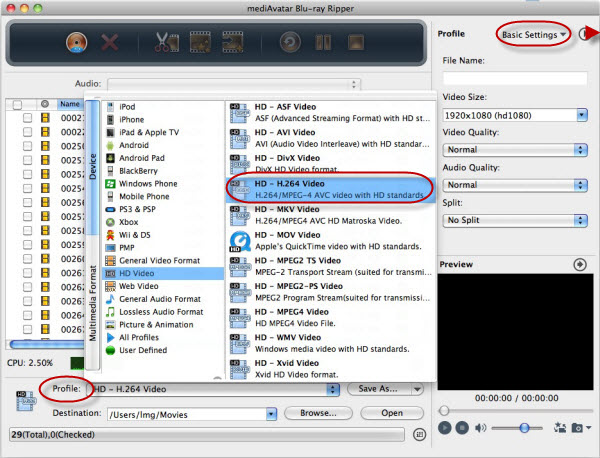Image resolution: width=600 pixels, height=458 pixels.
Task: Open the Audio Quality dropdown
Action: pyautogui.click(x=515, y=185)
